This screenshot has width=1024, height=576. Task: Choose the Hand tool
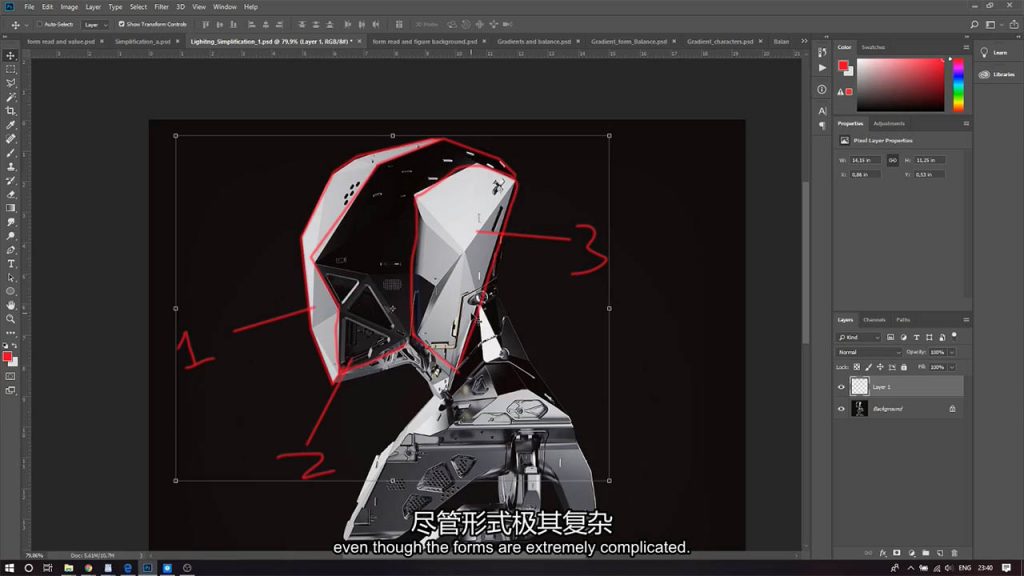pos(11,305)
